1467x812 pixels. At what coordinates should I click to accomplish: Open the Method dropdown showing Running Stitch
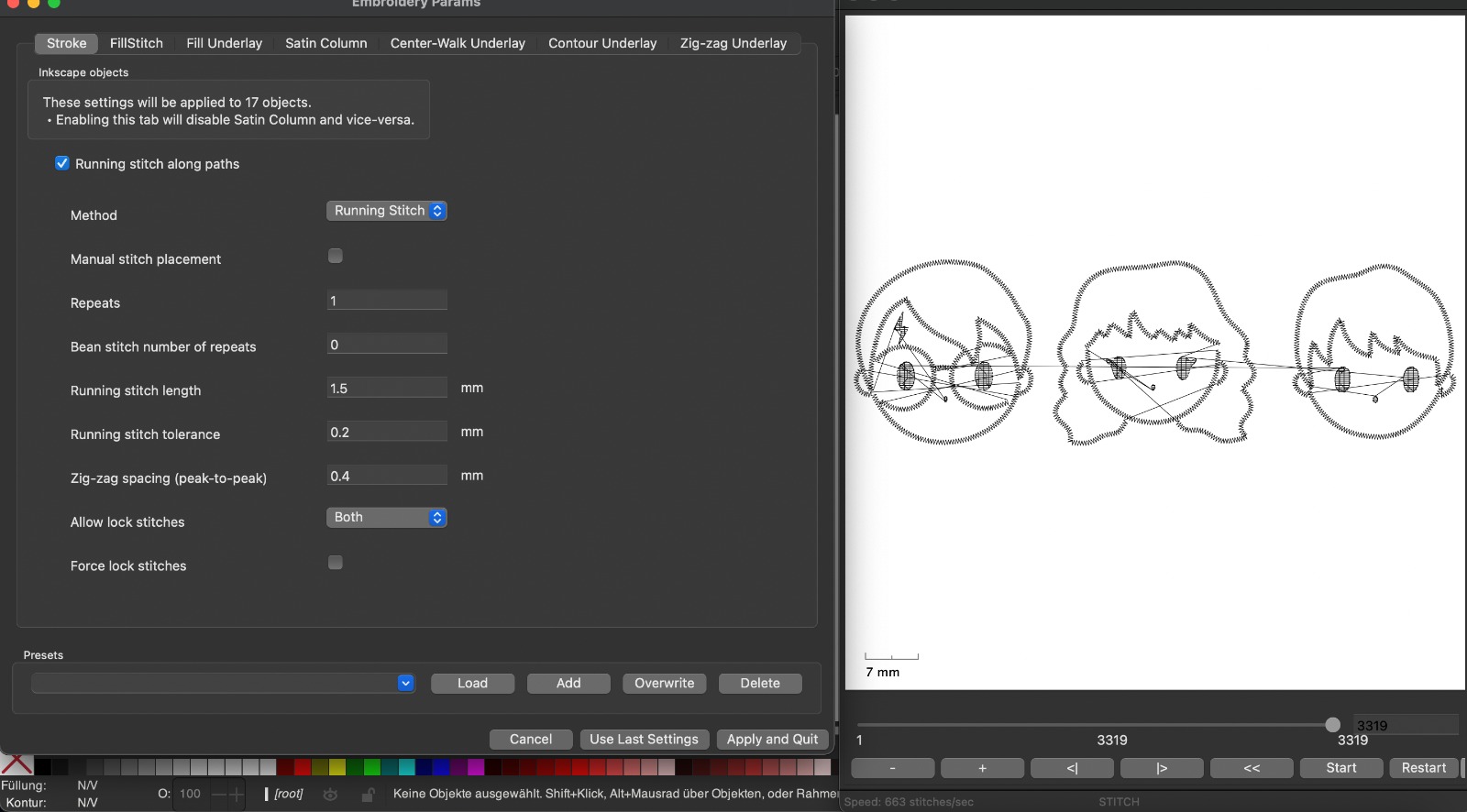(387, 211)
